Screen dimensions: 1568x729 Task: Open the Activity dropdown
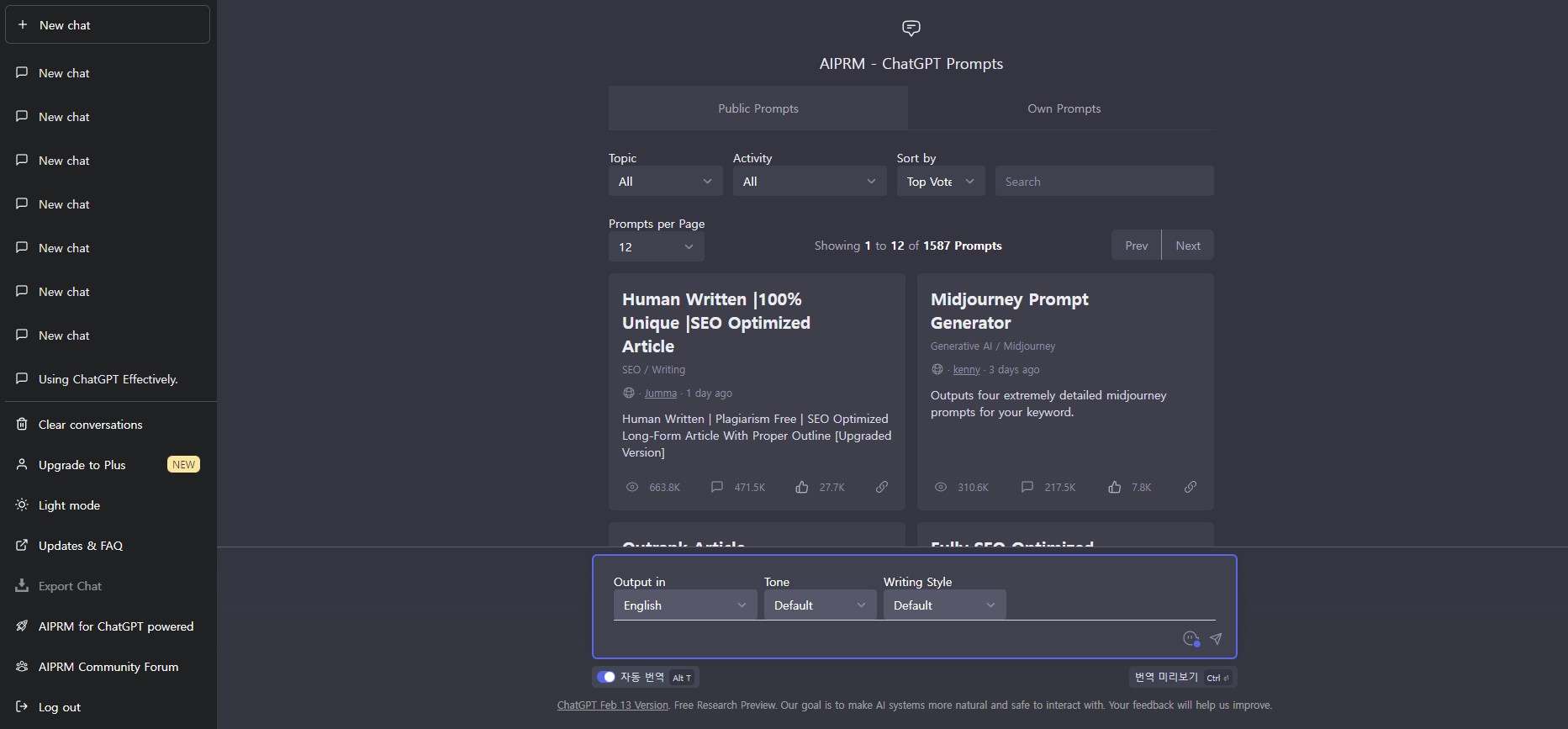(810, 181)
